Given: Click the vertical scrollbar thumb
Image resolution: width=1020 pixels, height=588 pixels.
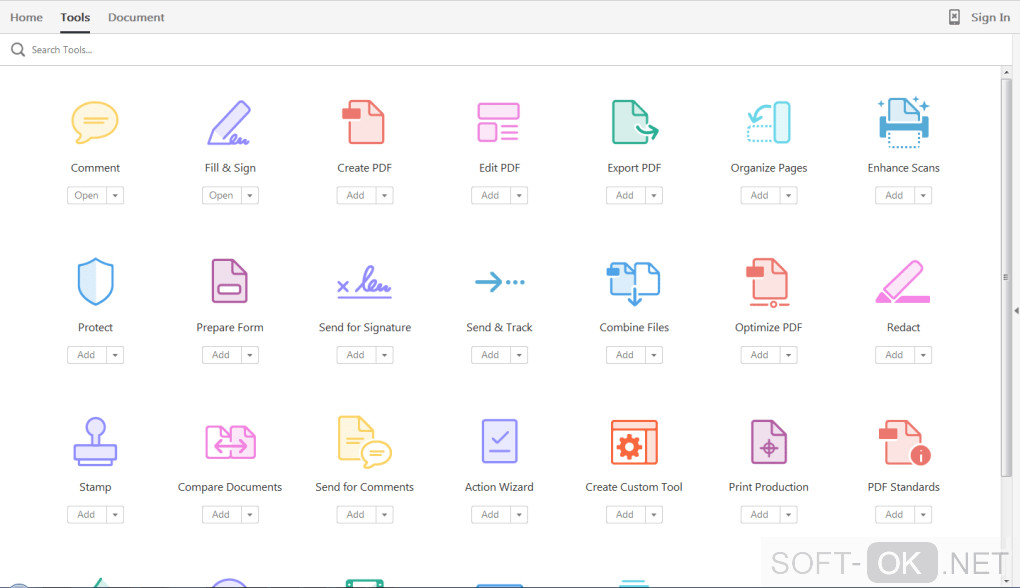Looking at the screenshot, I should (x=1006, y=277).
